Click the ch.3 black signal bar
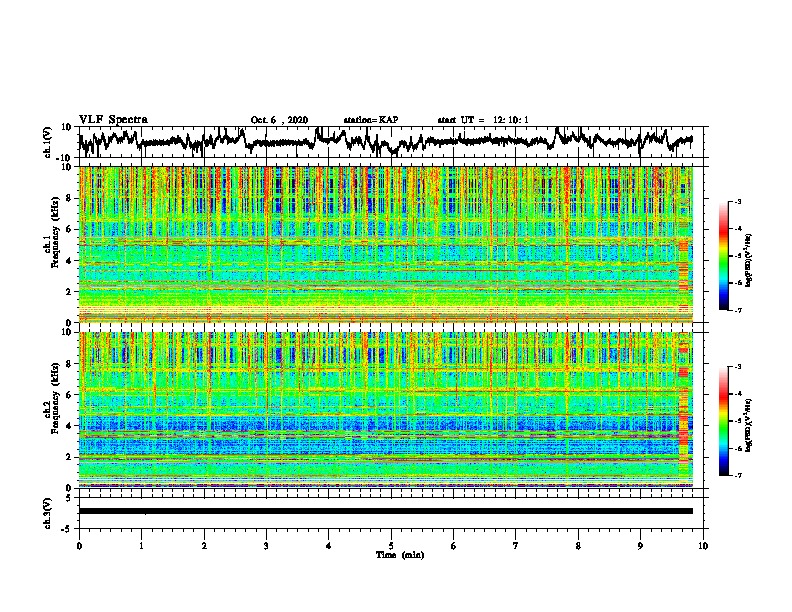 pyautogui.click(x=385, y=511)
